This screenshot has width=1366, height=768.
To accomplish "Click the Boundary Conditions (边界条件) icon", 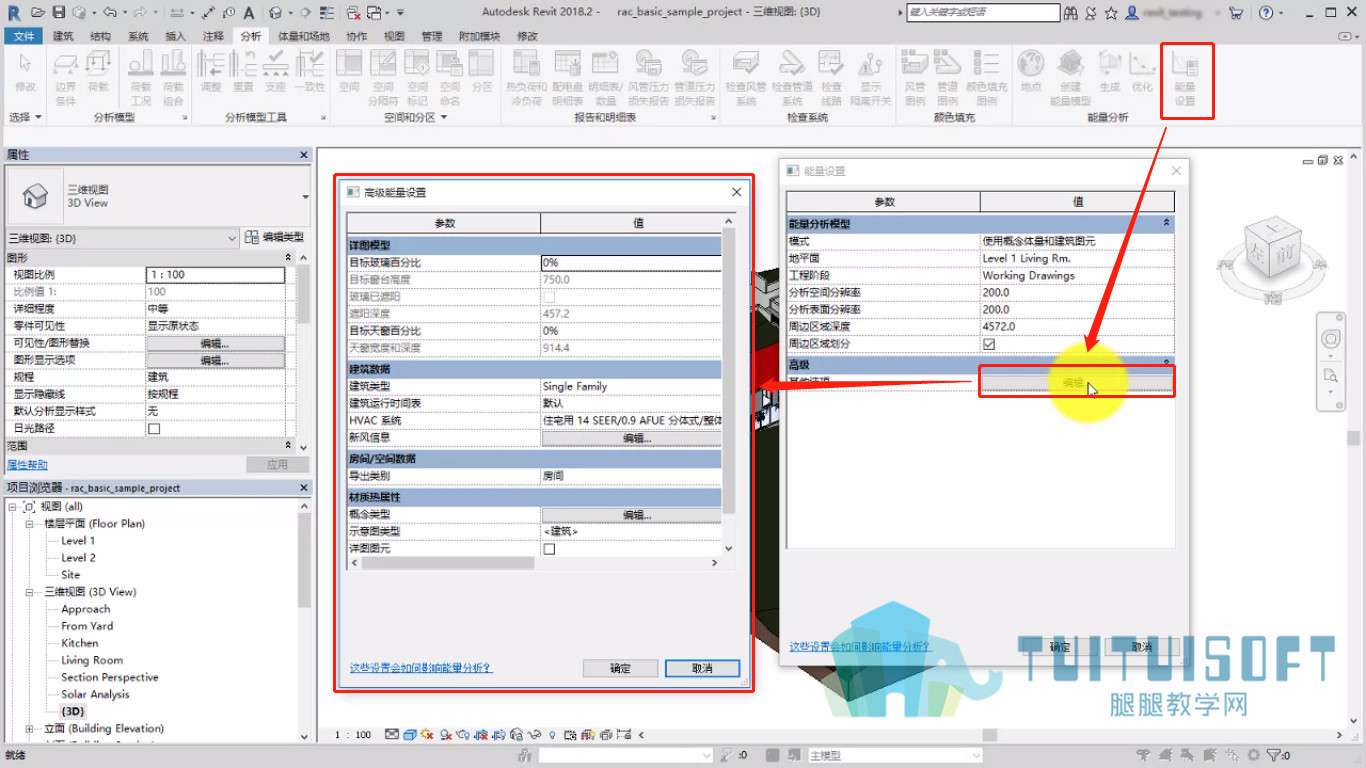I will pos(65,78).
